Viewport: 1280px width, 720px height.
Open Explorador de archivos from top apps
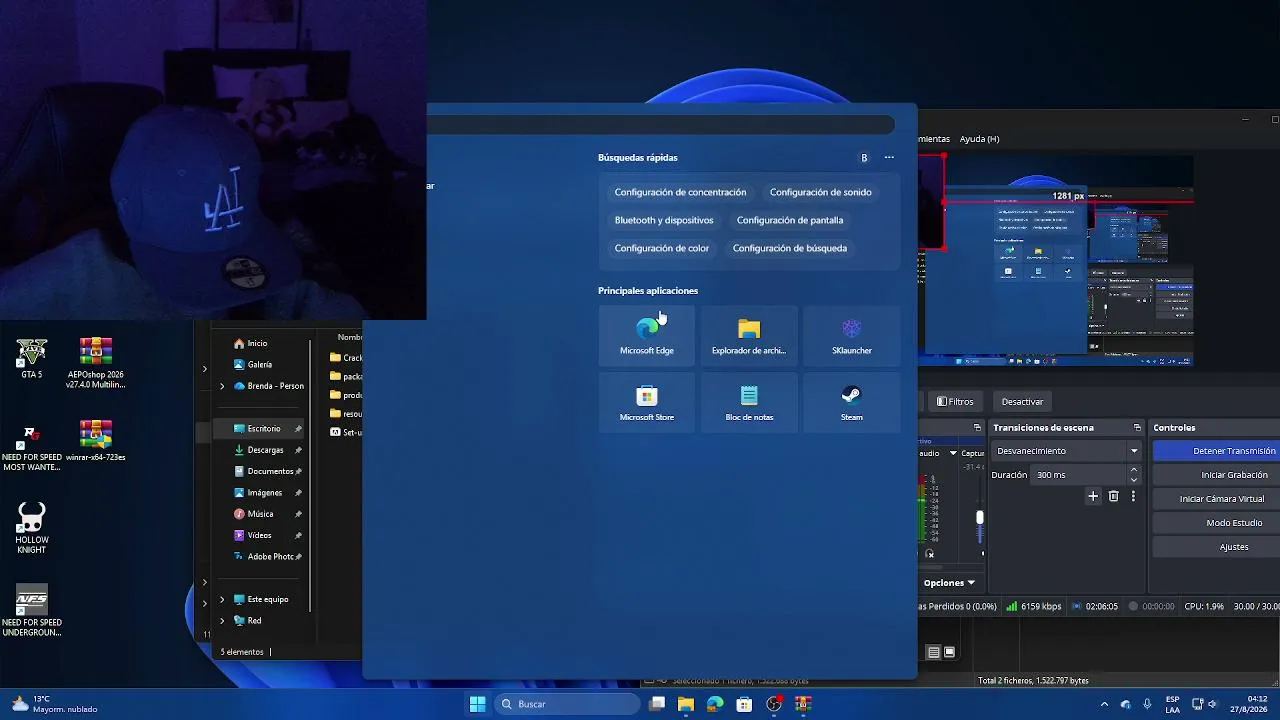coord(749,336)
